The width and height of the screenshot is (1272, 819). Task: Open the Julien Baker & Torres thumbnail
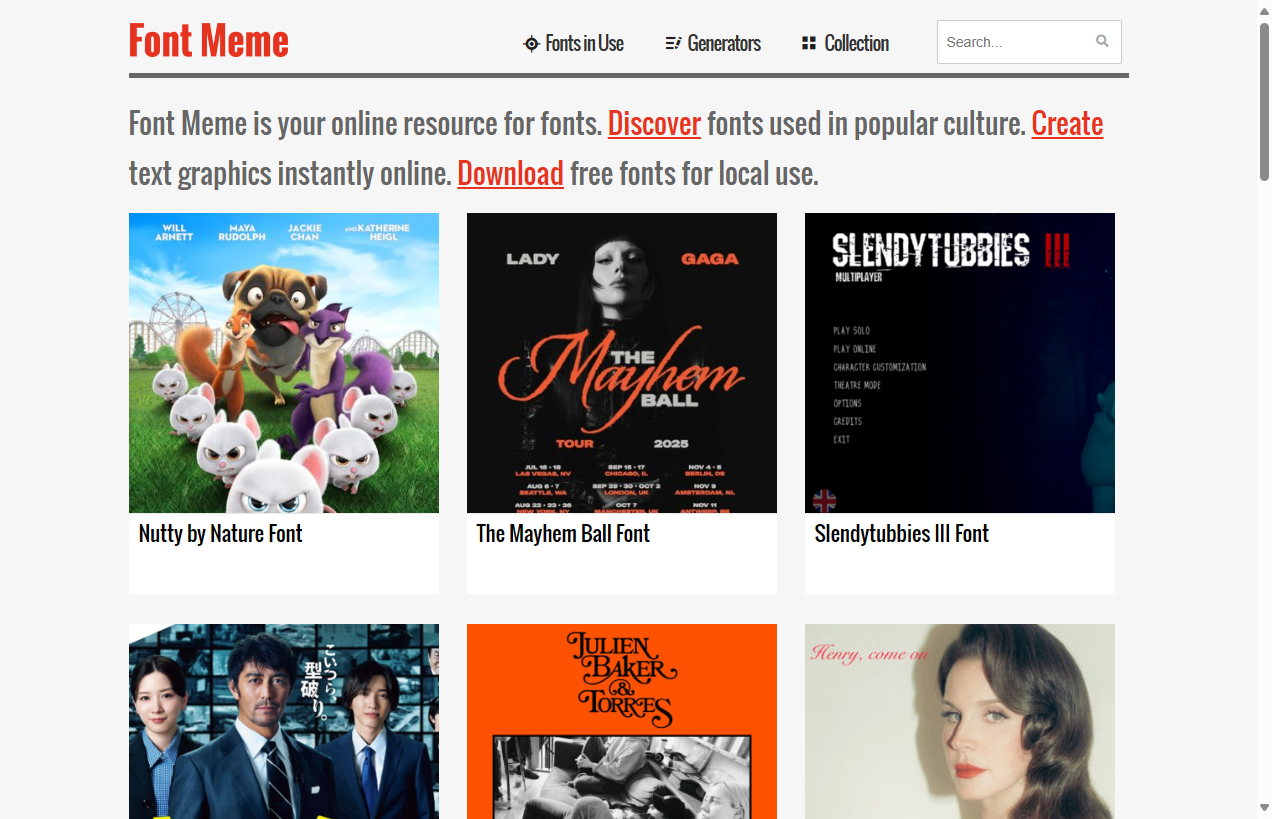622,720
